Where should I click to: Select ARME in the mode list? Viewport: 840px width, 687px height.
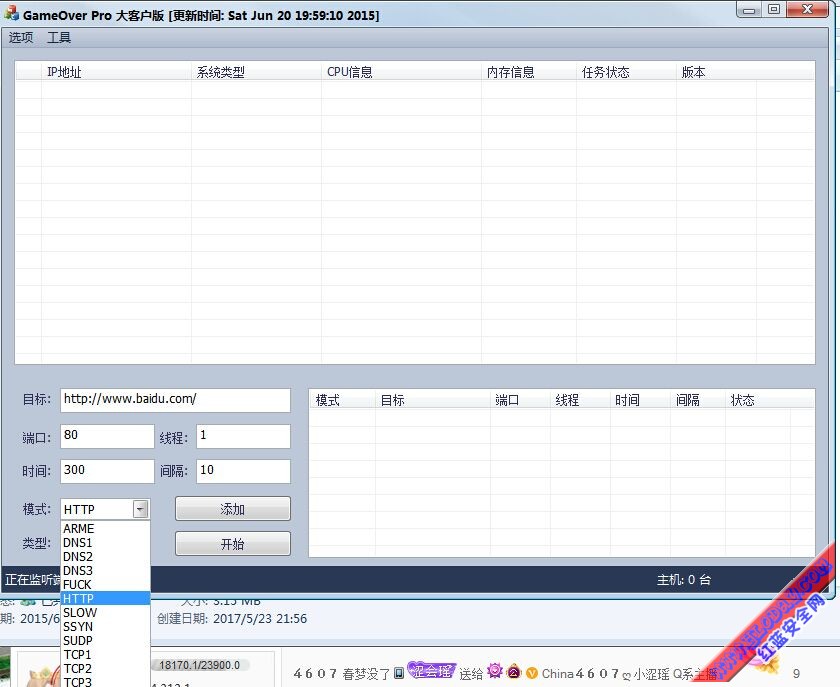(x=105, y=528)
